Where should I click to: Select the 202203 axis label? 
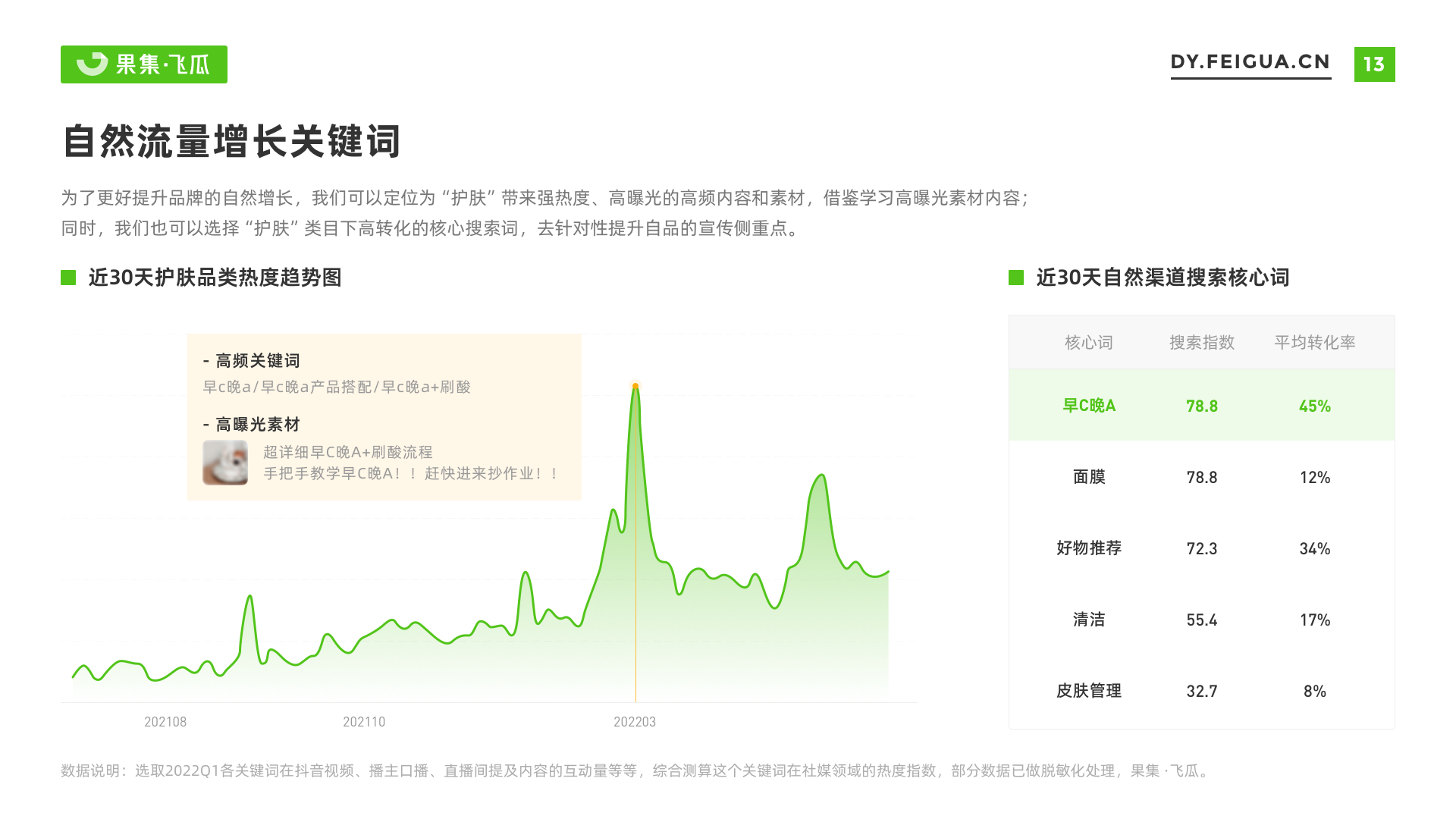coord(635,722)
